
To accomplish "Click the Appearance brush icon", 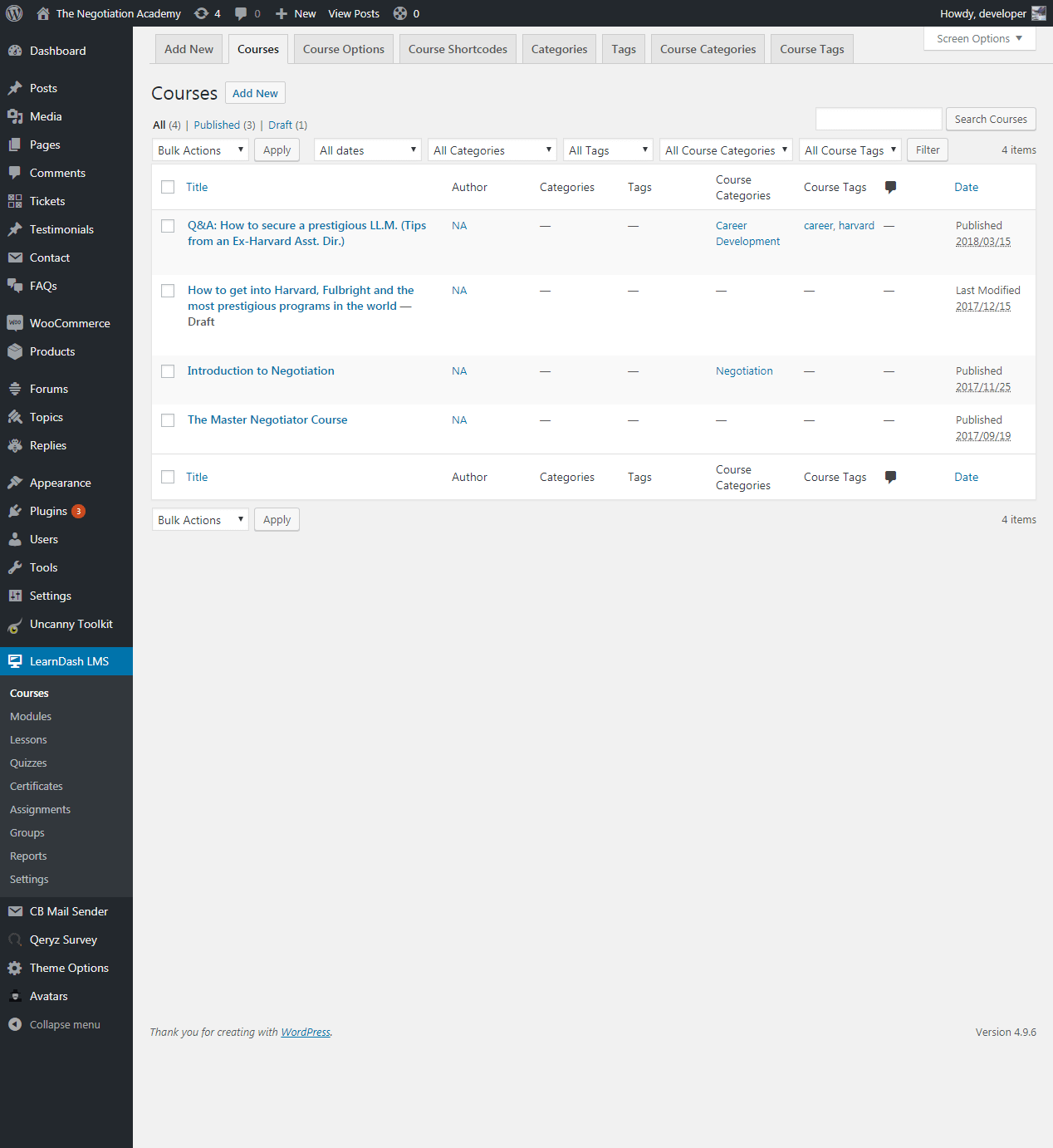I will (15, 483).
